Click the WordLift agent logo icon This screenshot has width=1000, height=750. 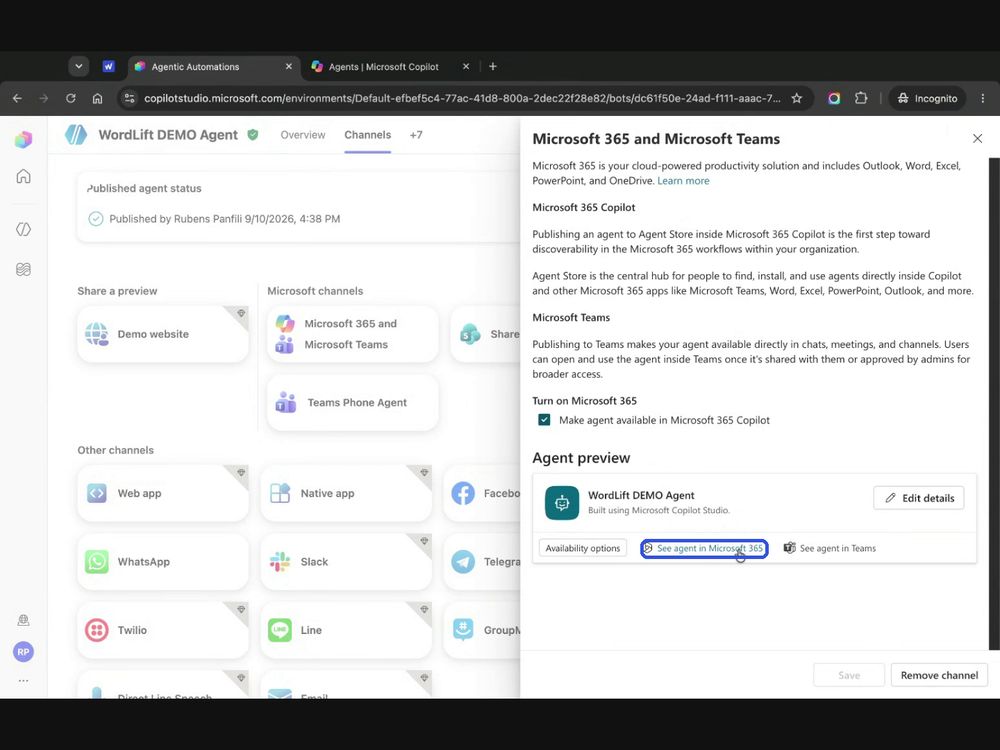pos(76,135)
